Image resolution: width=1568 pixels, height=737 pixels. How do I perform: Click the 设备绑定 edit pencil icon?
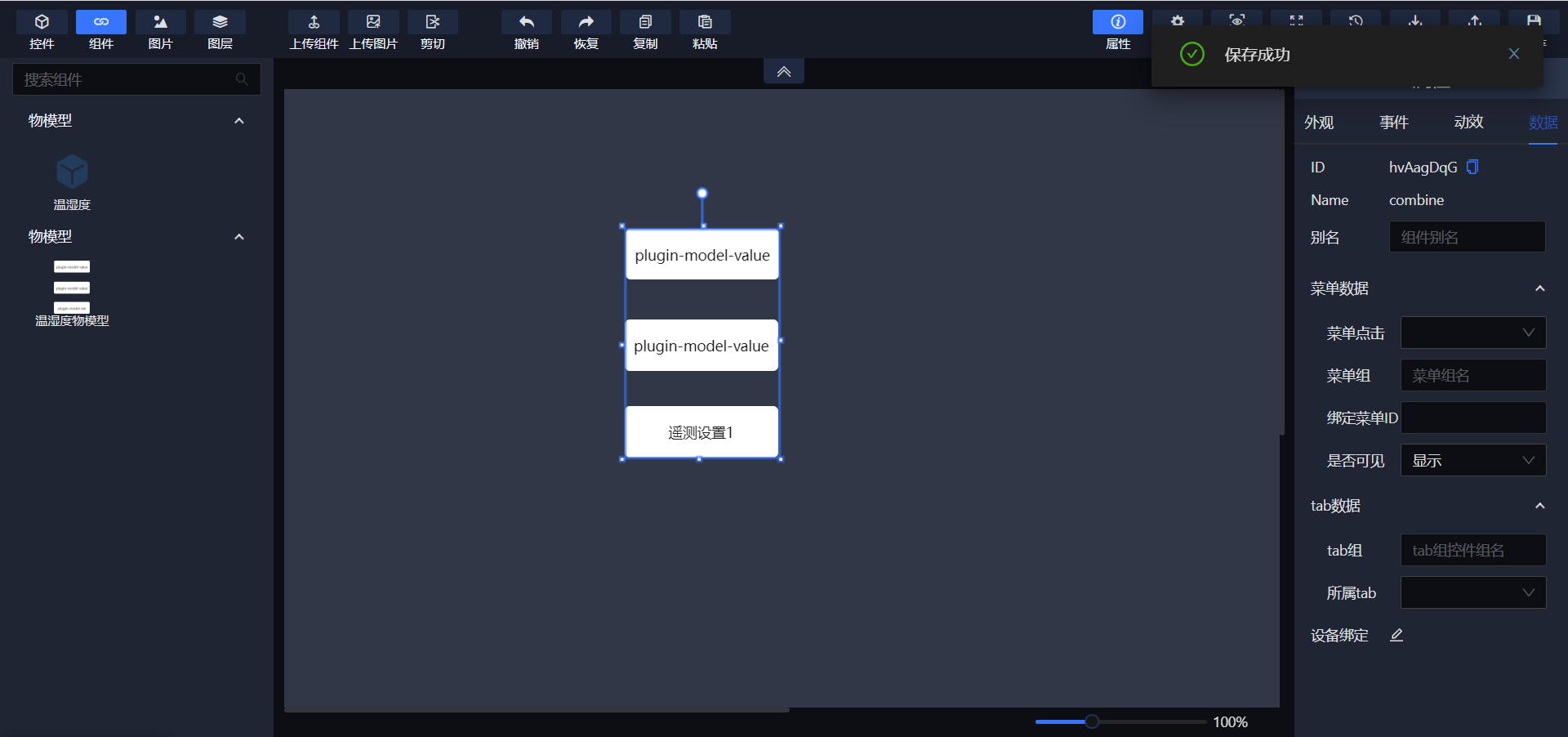click(1396, 635)
